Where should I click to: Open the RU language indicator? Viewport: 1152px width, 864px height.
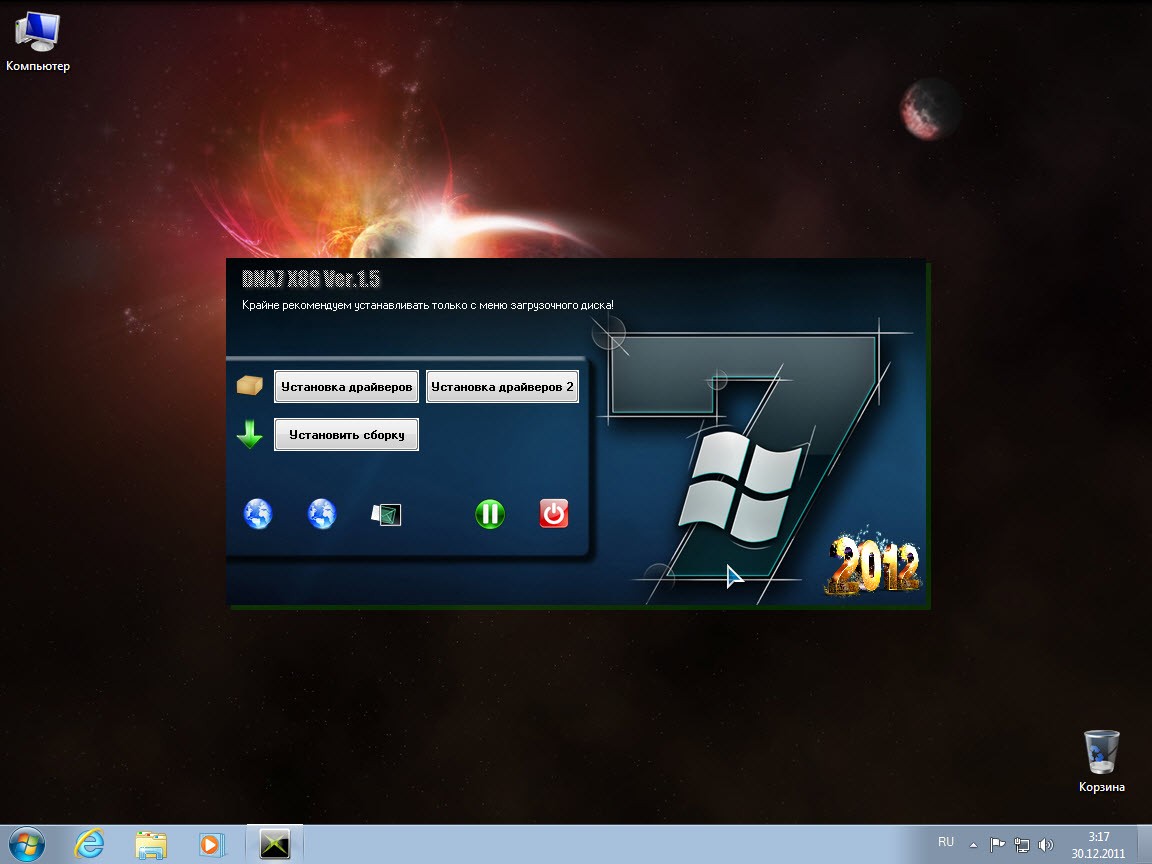pyautogui.click(x=946, y=842)
